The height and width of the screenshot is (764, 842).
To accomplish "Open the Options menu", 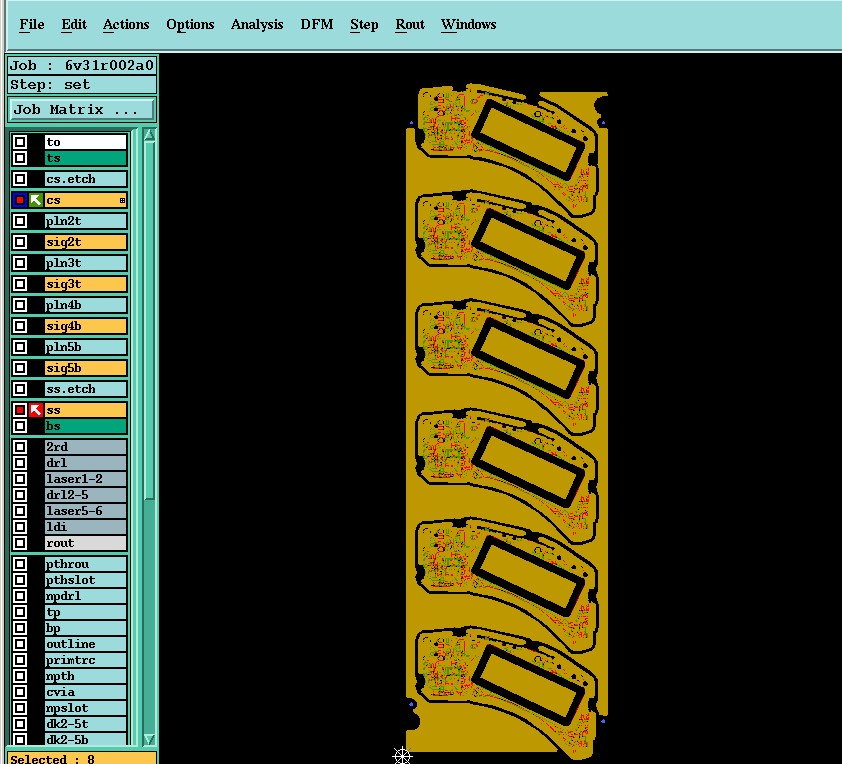I will pyautogui.click(x=190, y=25).
